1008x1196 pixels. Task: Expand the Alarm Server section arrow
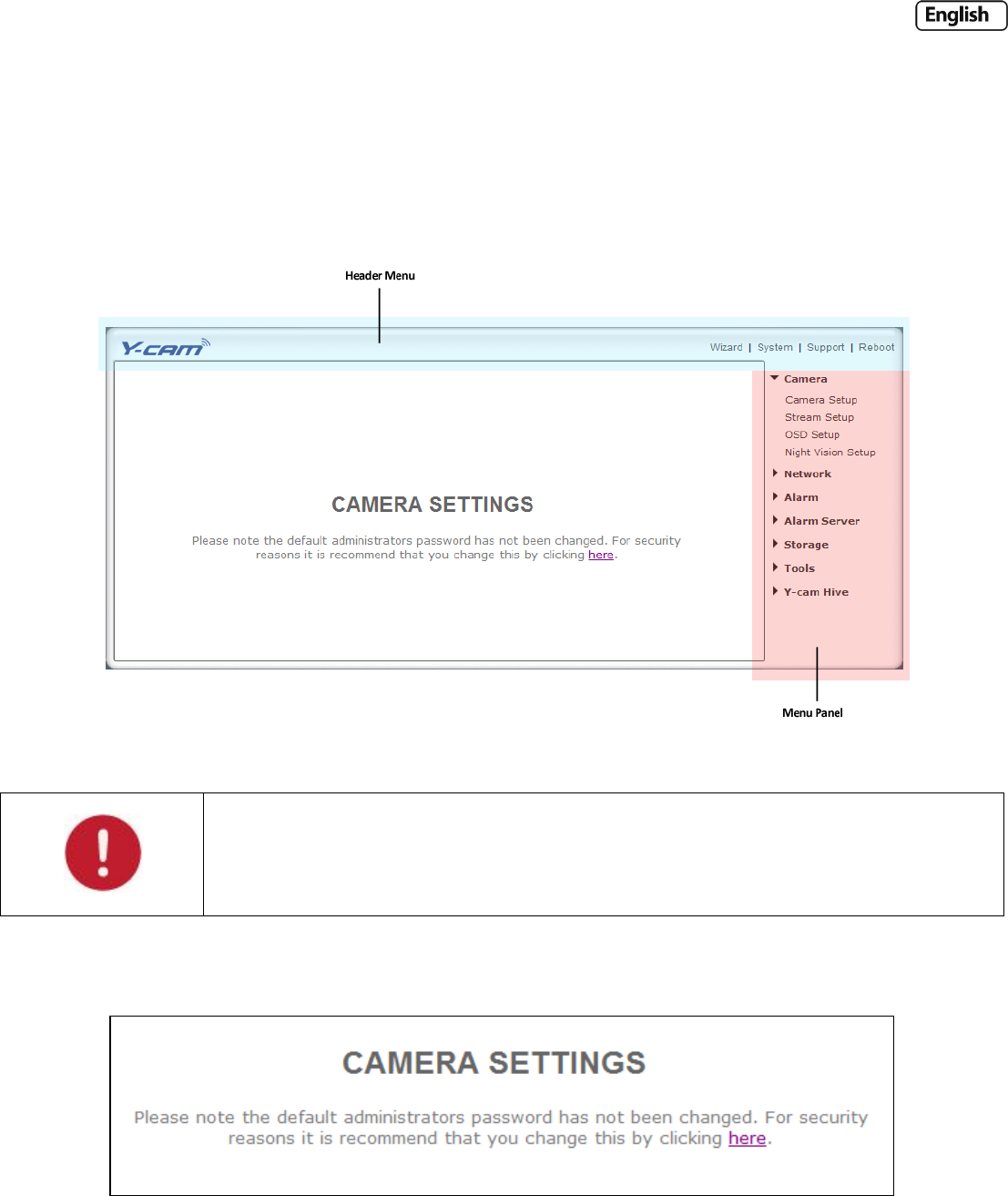[x=775, y=521]
